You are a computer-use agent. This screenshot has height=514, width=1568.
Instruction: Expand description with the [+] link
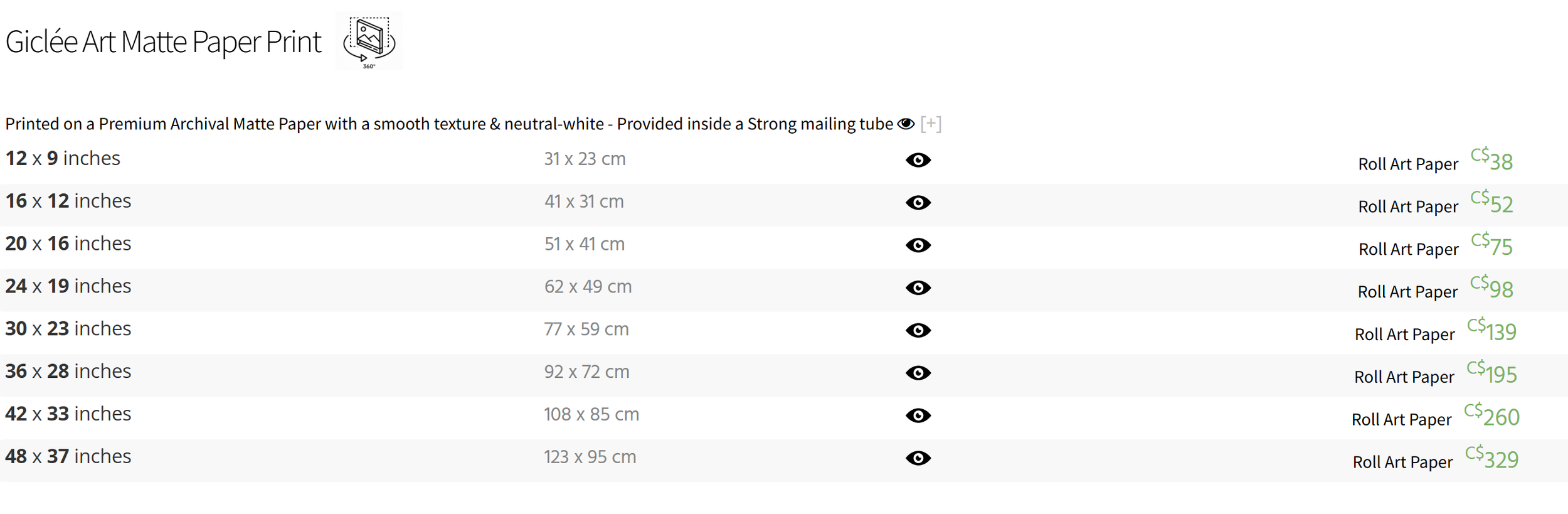click(x=931, y=124)
